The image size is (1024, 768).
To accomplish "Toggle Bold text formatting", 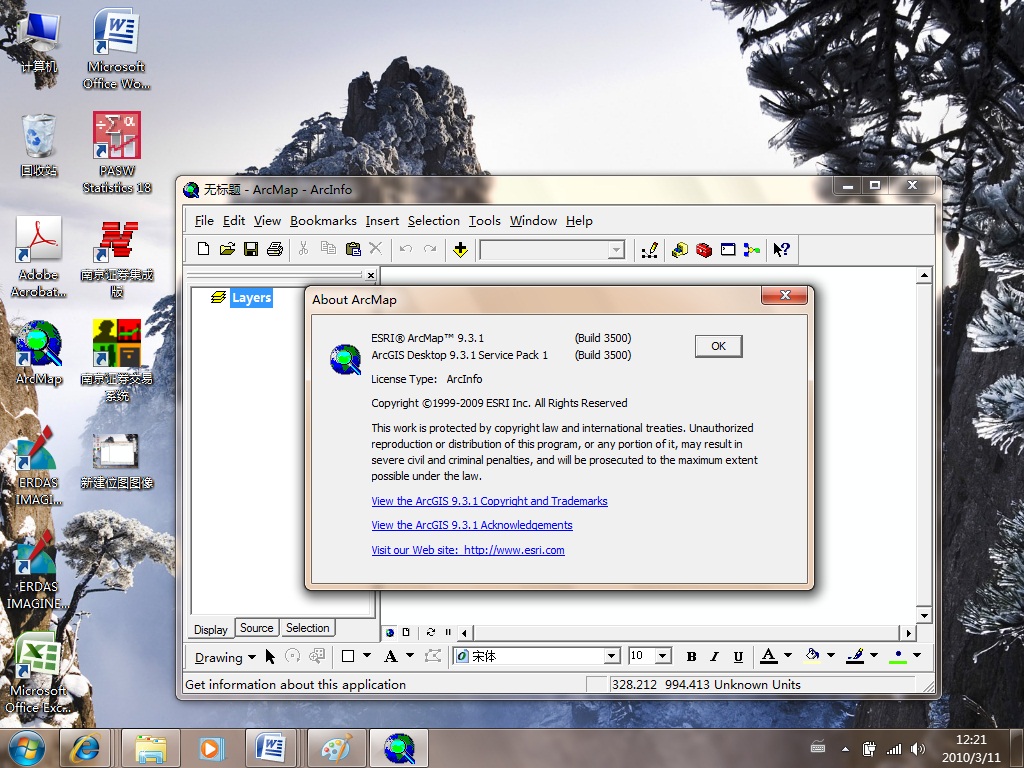I will [x=691, y=656].
